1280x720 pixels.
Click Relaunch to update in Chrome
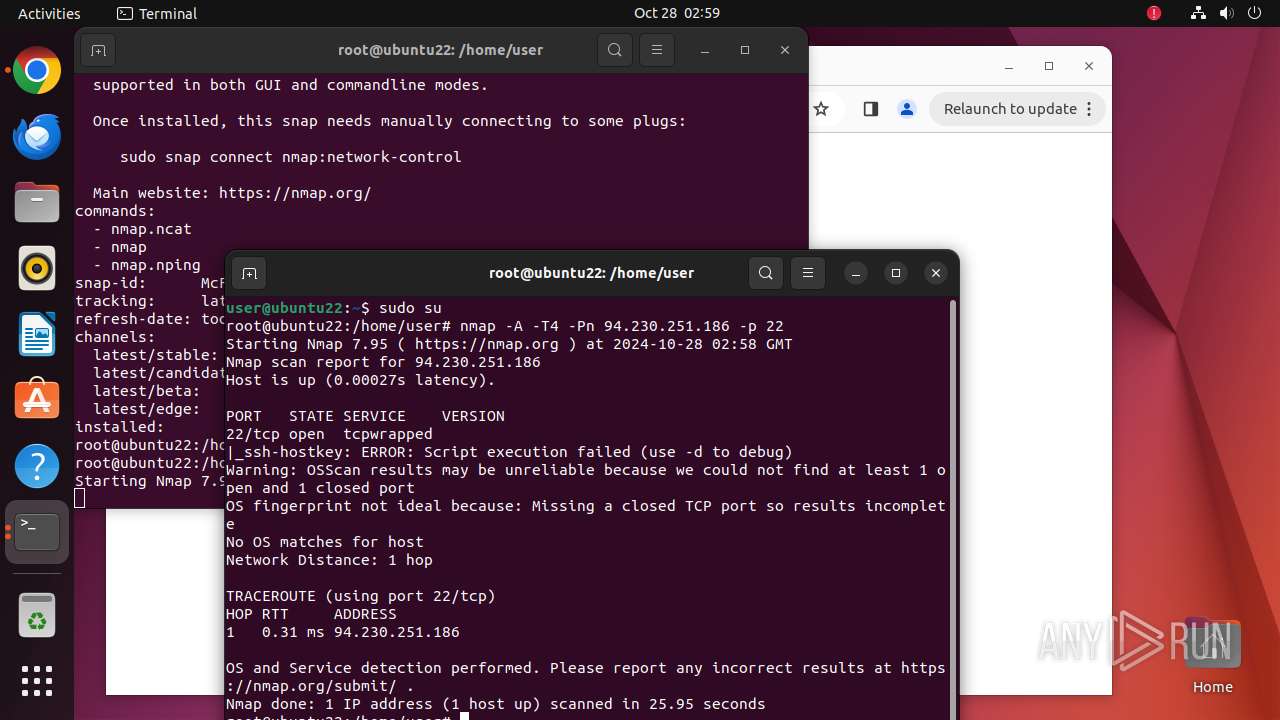[1010, 109]
